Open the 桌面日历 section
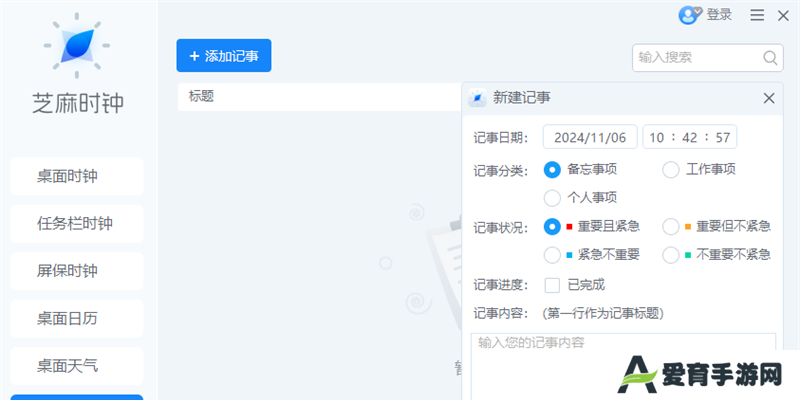The height and width of the screenshot is (400, 800). [x=77, y=318]
